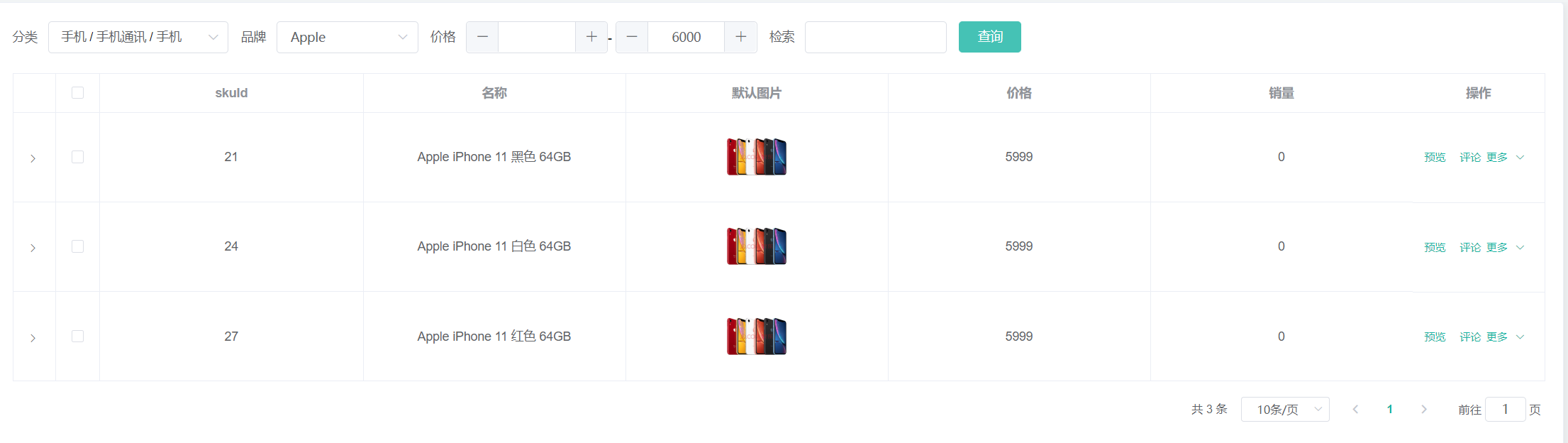
Task: Check the checkbox for skuId 21 row
Action: (x=78, y=157)
